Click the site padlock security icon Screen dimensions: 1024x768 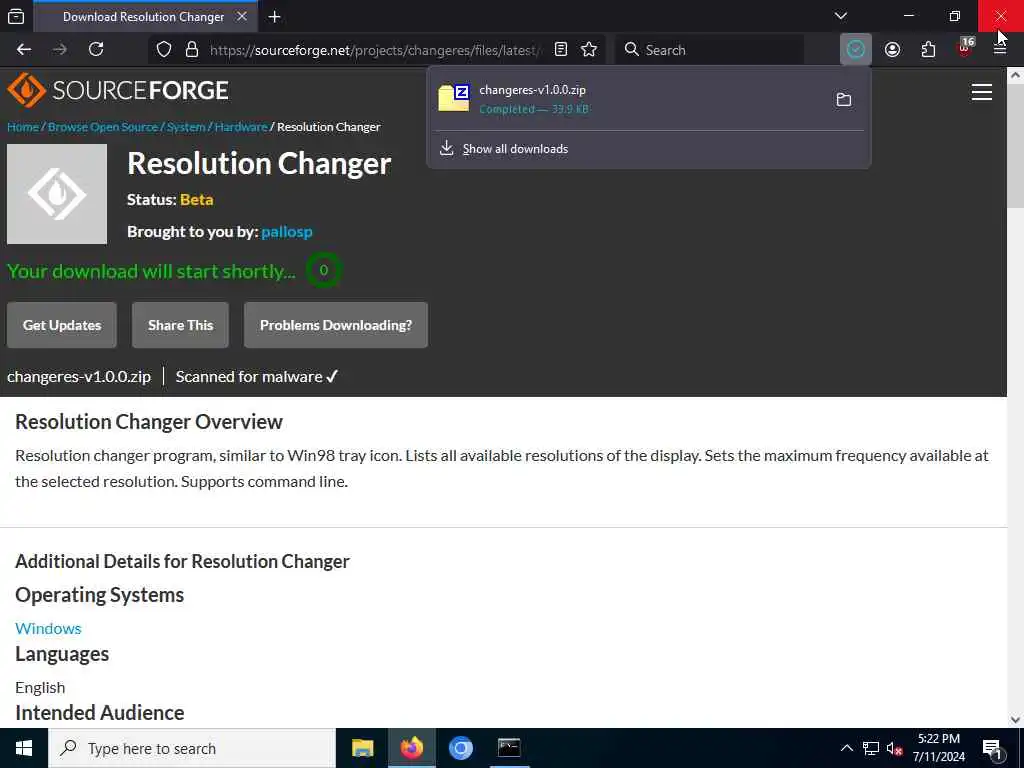pyautogui.click(x=191, y=50)
